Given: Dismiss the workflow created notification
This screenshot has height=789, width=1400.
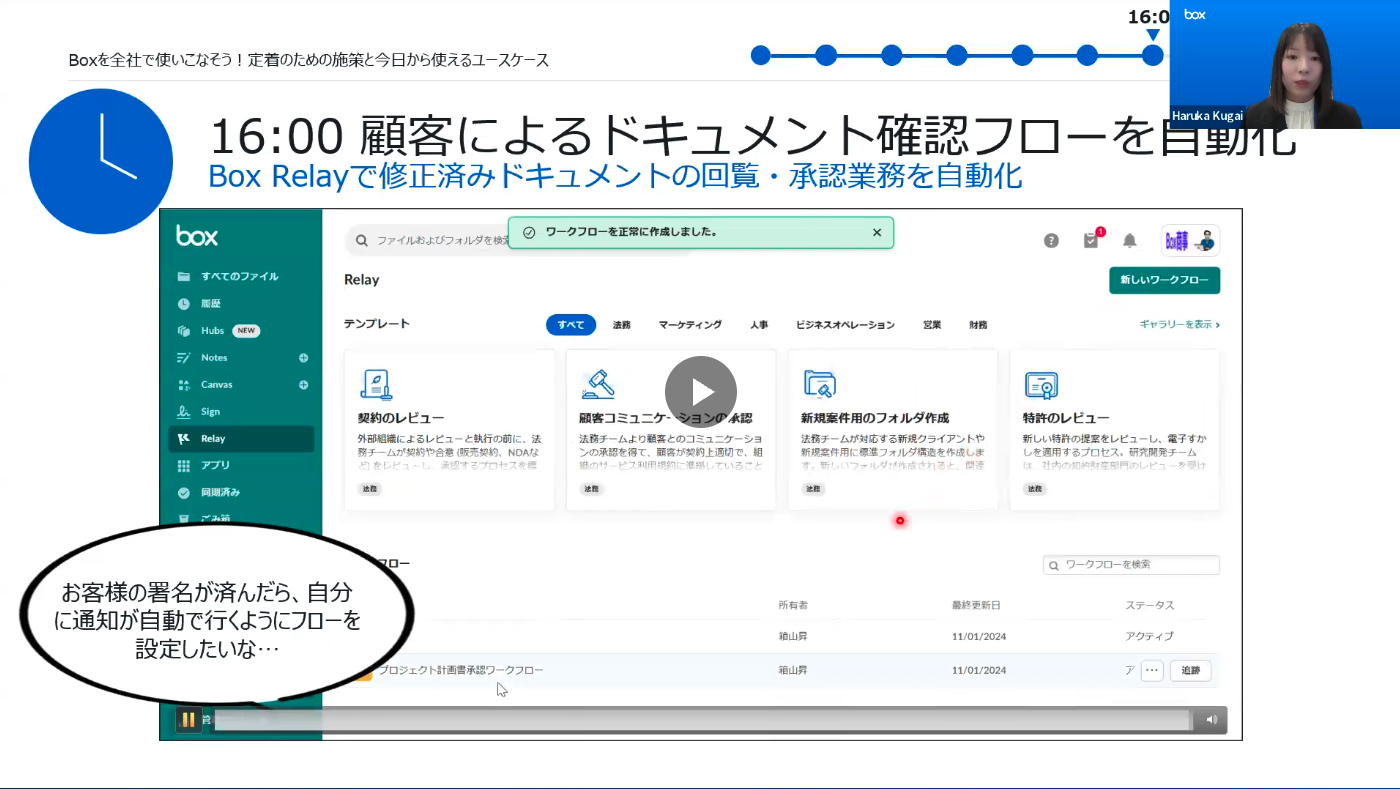Looking at the screenshot, I should (877, 233).
